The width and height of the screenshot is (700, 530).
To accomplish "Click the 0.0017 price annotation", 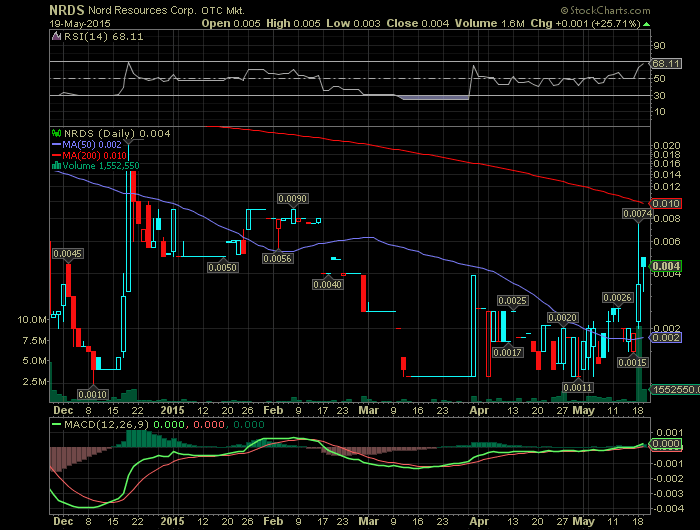I will (x=508, y=352).
